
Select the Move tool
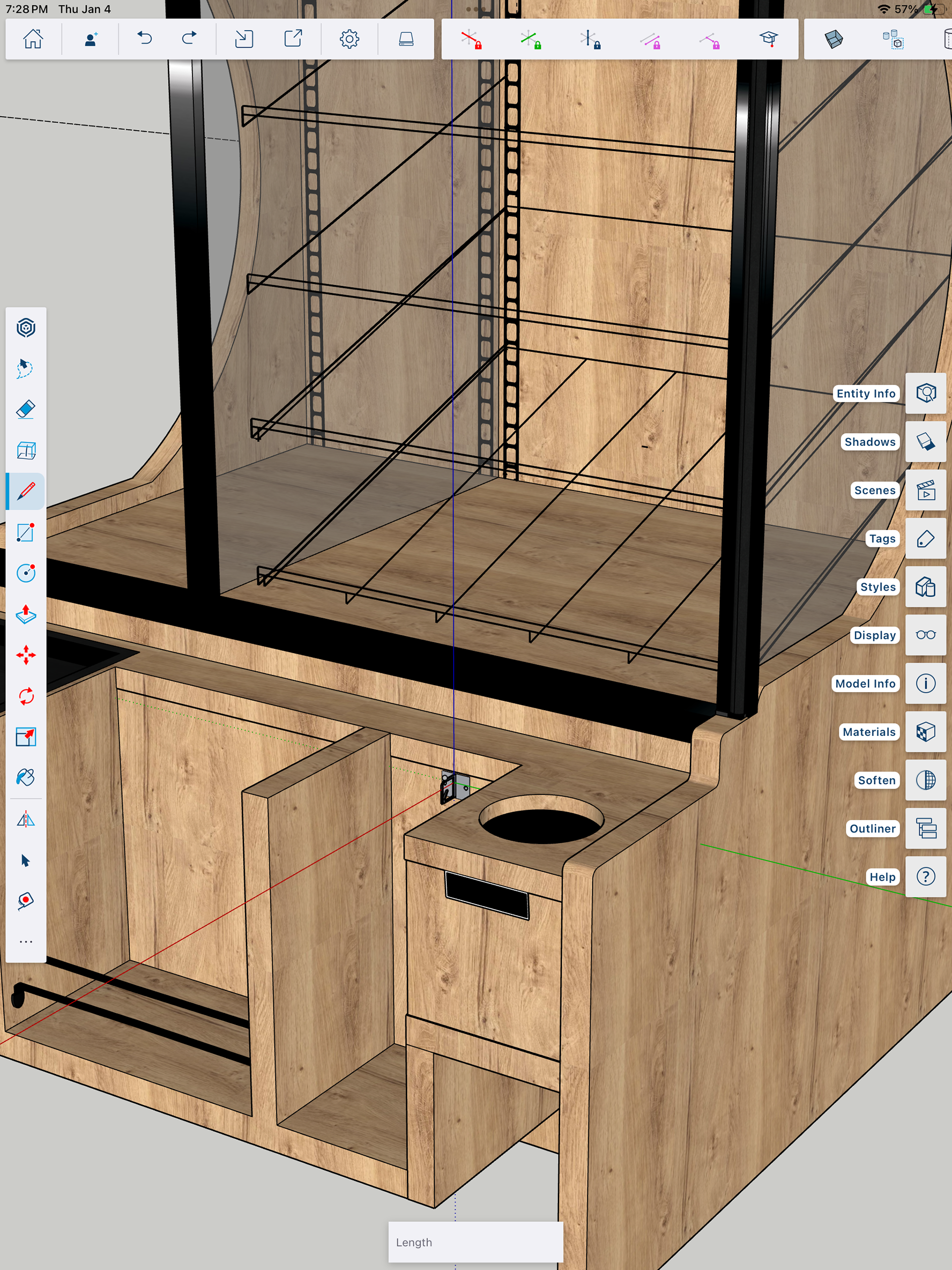[x=26, y=655]
